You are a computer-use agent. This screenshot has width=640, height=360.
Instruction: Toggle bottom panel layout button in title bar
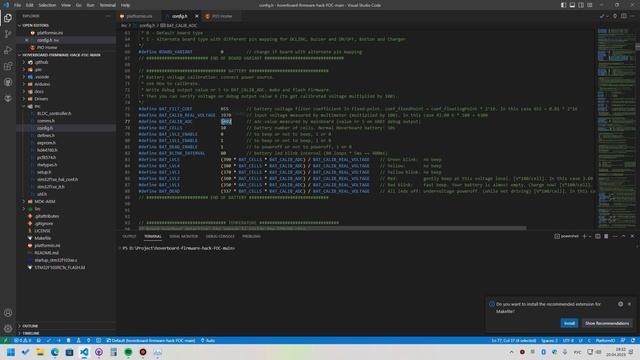tap(572, 5)
